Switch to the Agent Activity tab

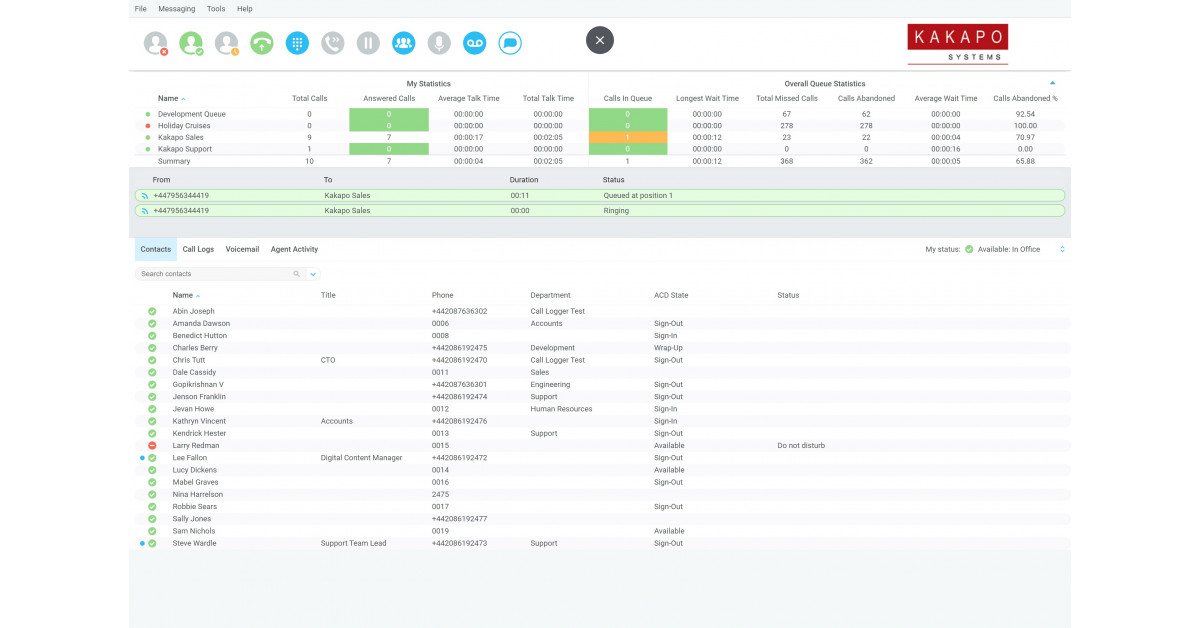[294, 249]
